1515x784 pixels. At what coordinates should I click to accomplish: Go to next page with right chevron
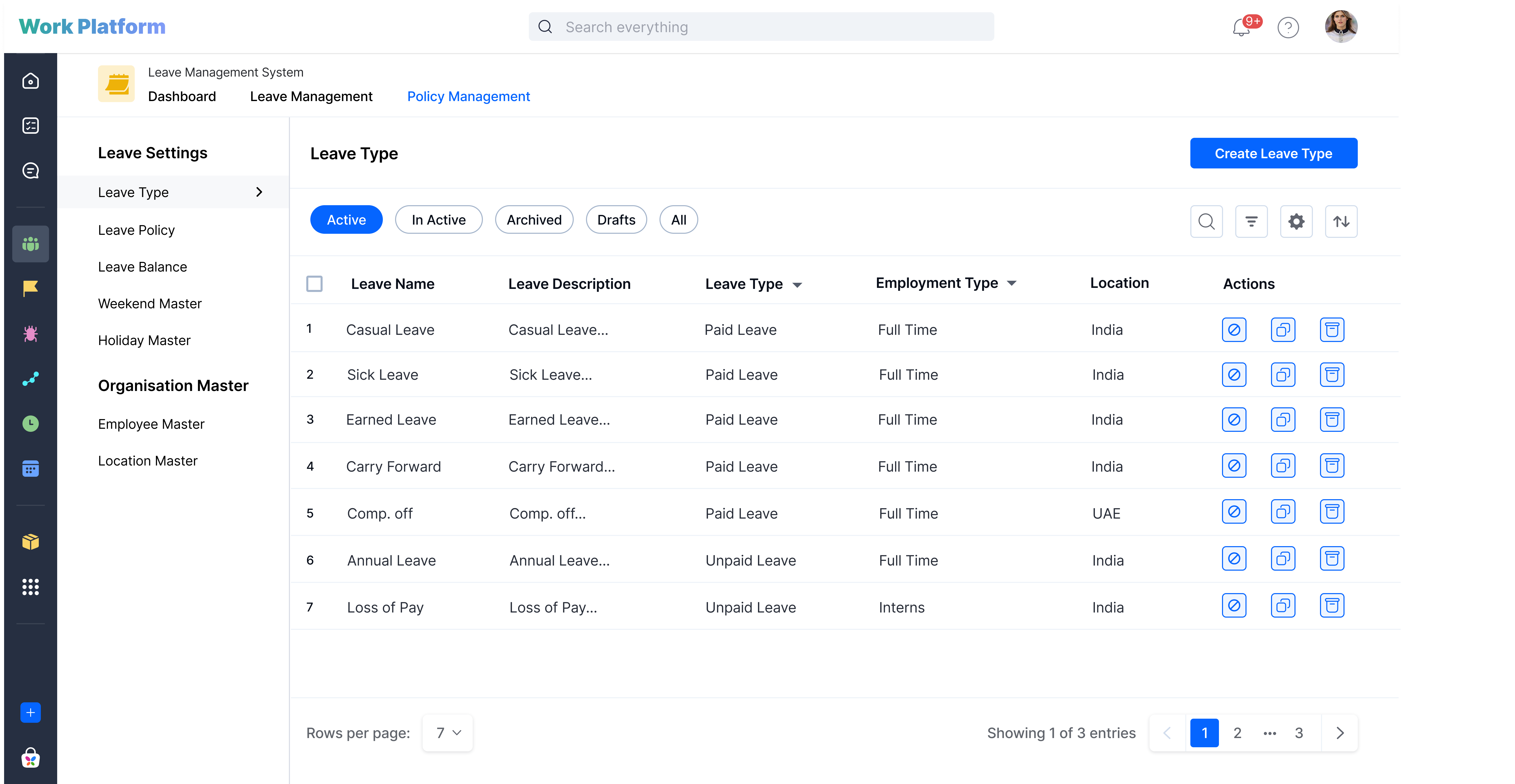click(1340, 733)
